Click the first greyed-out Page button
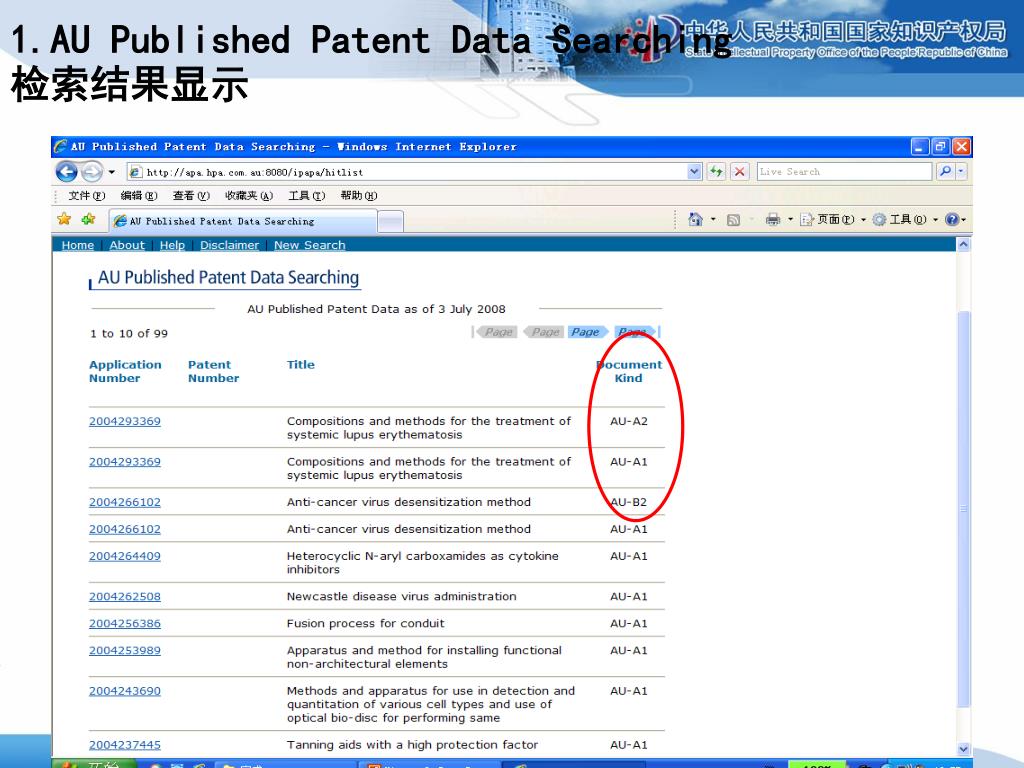Screen dimensions: 1024x768 coord(496,332)
